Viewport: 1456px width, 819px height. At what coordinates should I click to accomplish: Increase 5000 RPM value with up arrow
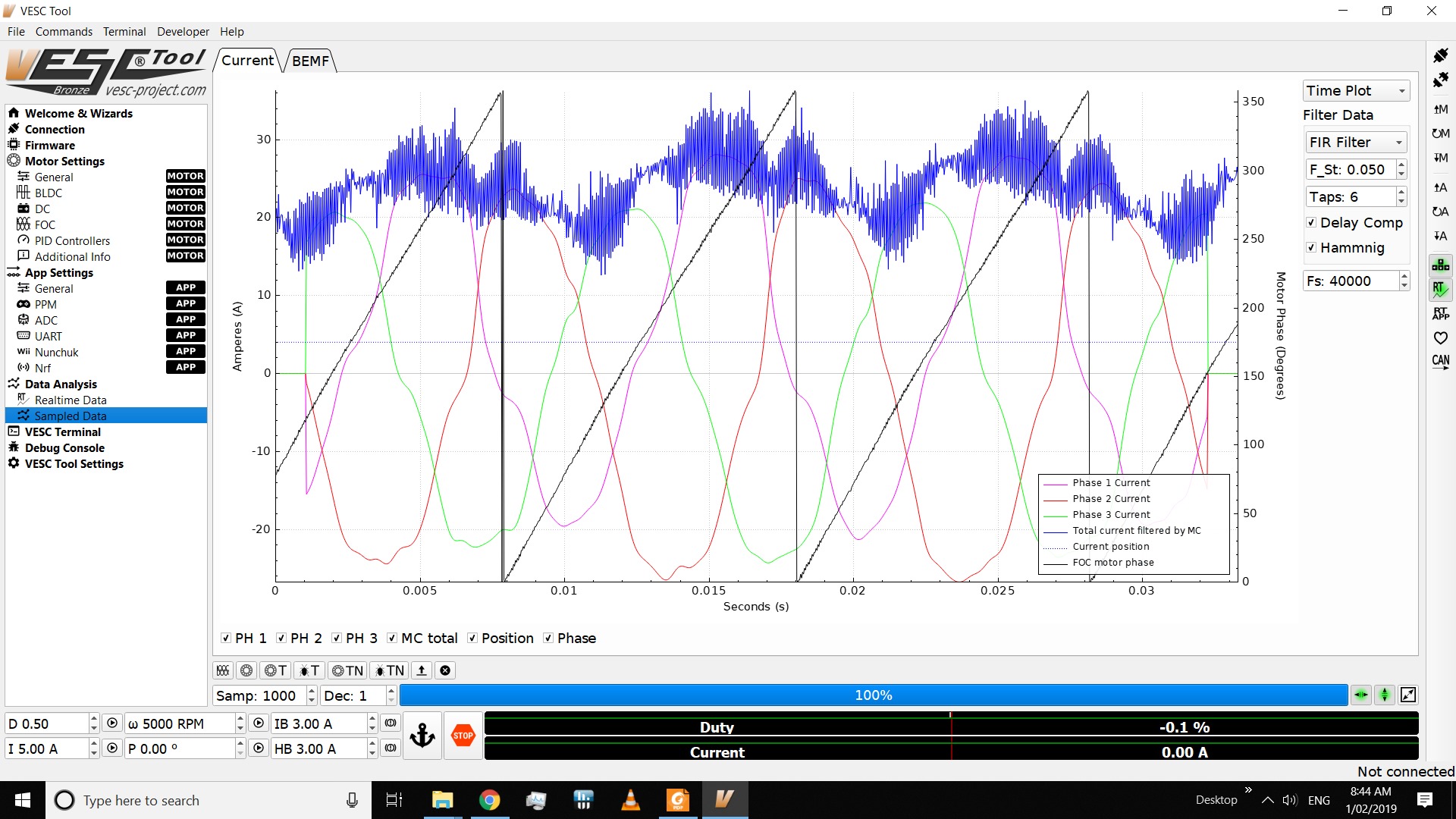[x=240, y=719]
